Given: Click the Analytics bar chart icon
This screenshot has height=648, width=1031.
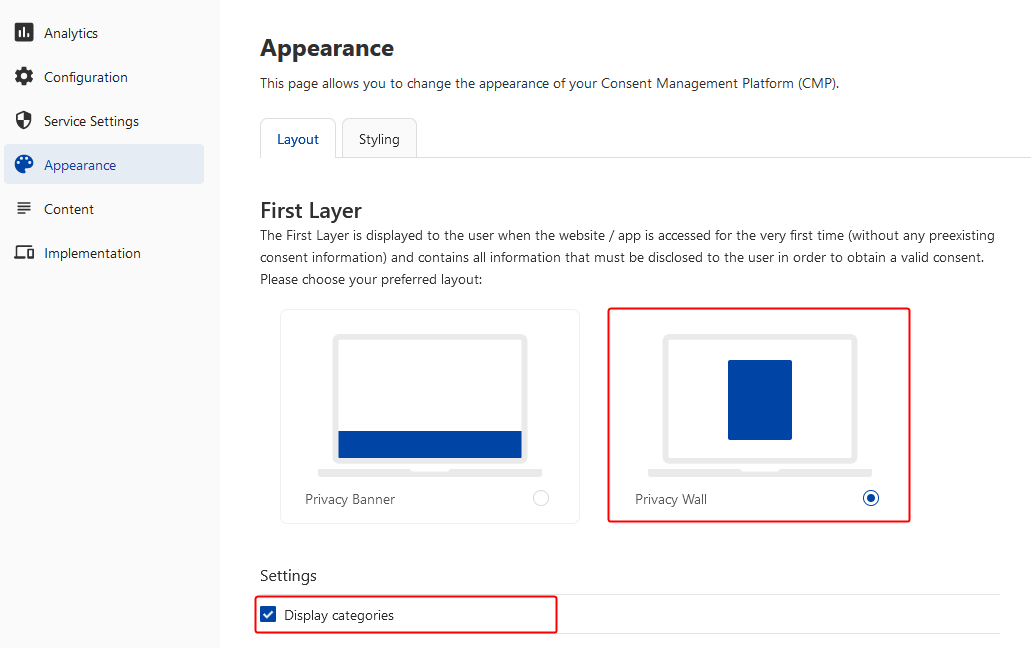Looking at the screenshot, I should click(24, 32).
